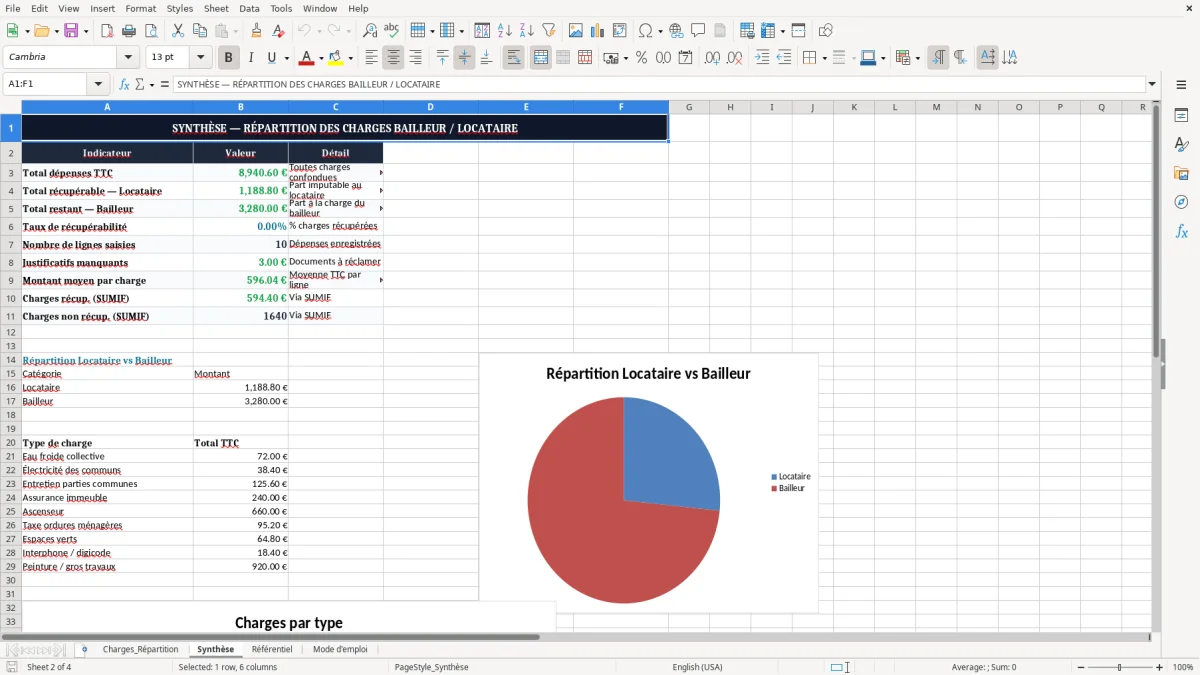Viewport: 1200px width, 675px height.
Task: Click the zoom in plus button
Action: 1159,667
